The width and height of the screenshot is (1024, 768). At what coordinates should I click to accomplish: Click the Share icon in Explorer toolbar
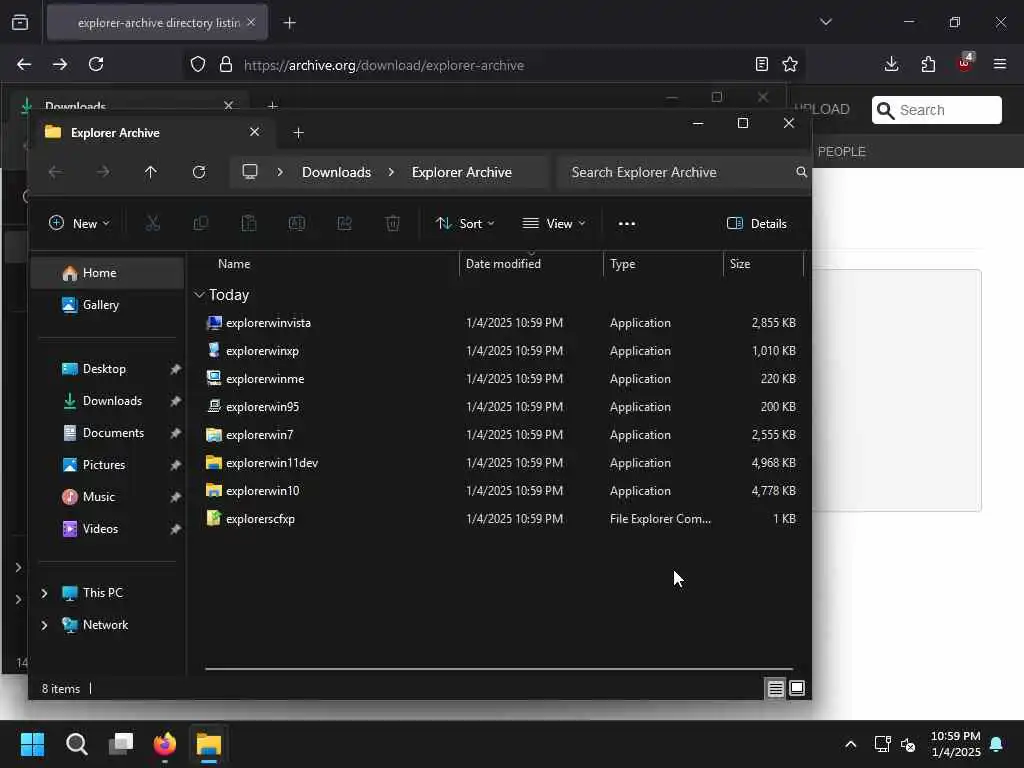[345, 223]
